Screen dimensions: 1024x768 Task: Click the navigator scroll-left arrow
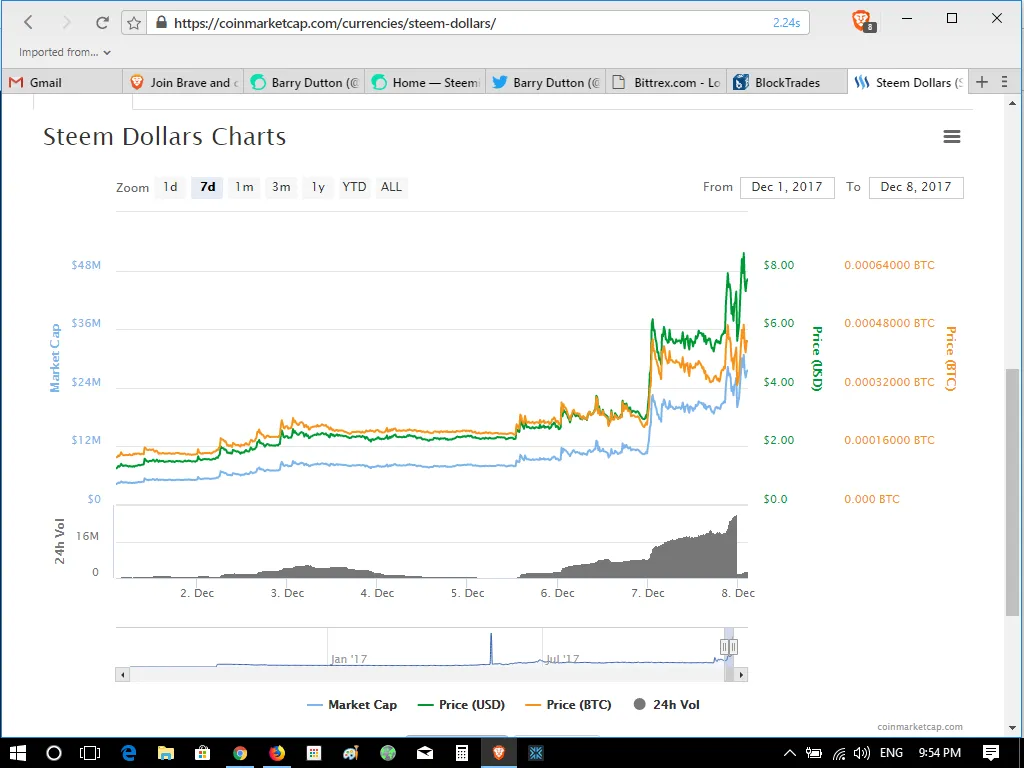[122, 675]
